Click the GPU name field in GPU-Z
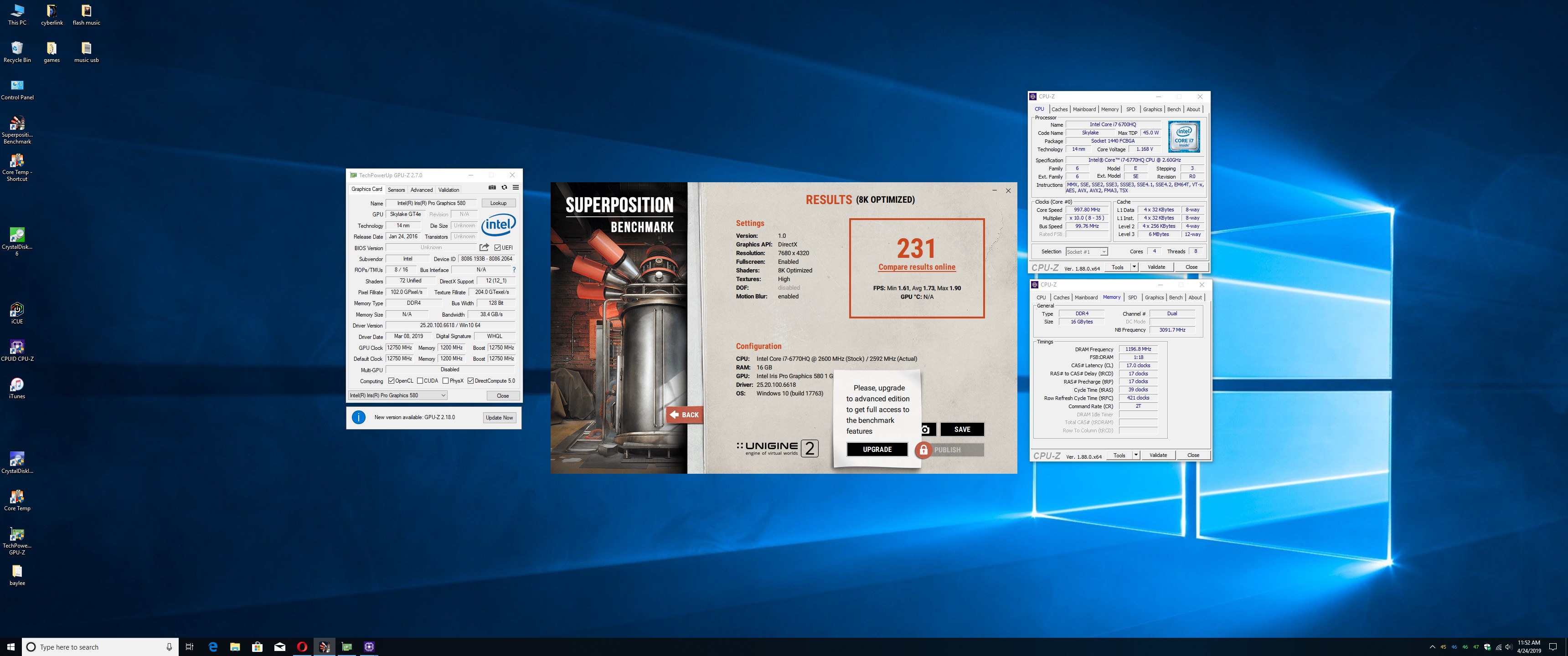Viewport: 1568px width, 656px height. [431, 203]
